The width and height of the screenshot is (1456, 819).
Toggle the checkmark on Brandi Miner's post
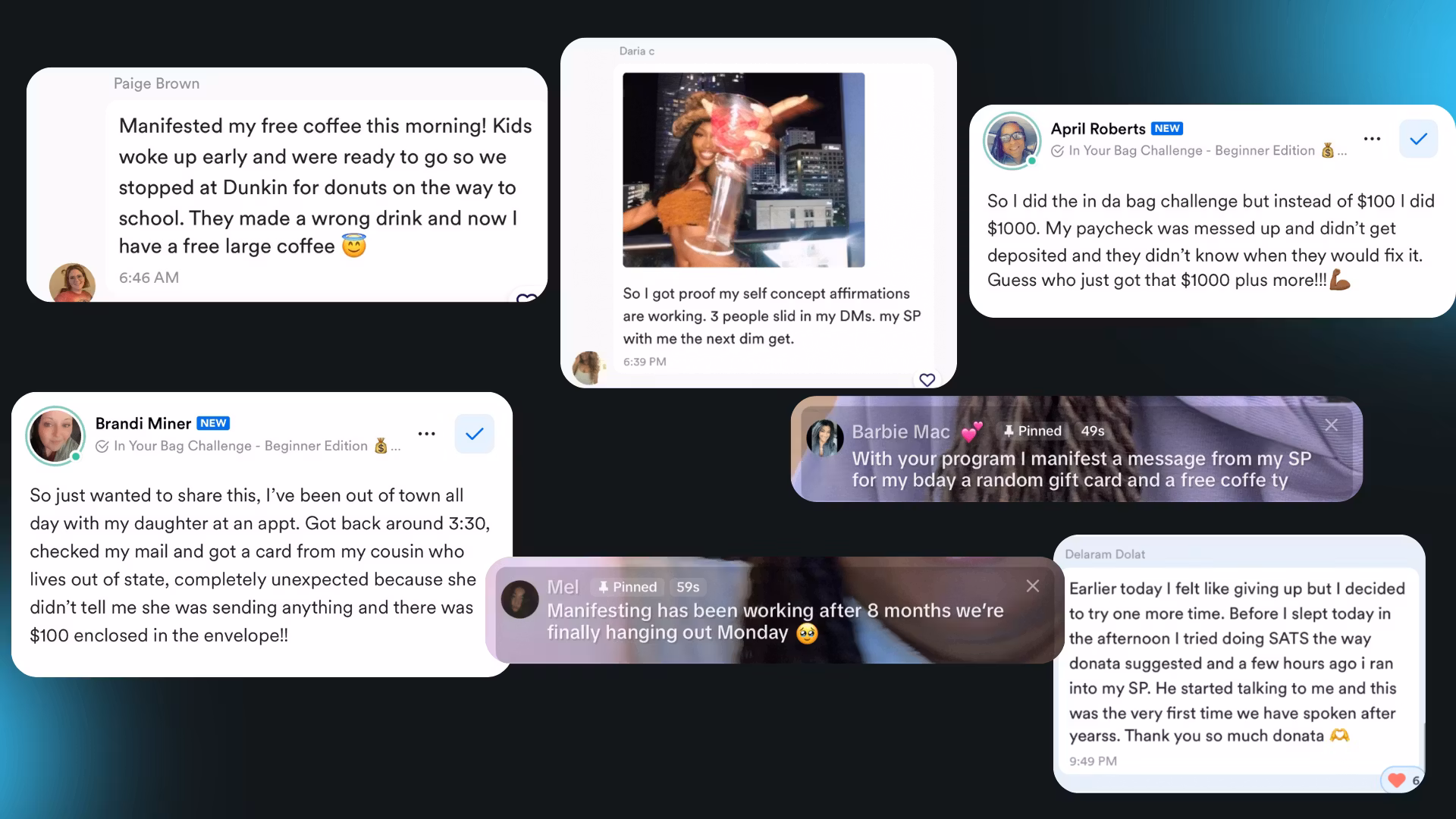click(475, 434)
